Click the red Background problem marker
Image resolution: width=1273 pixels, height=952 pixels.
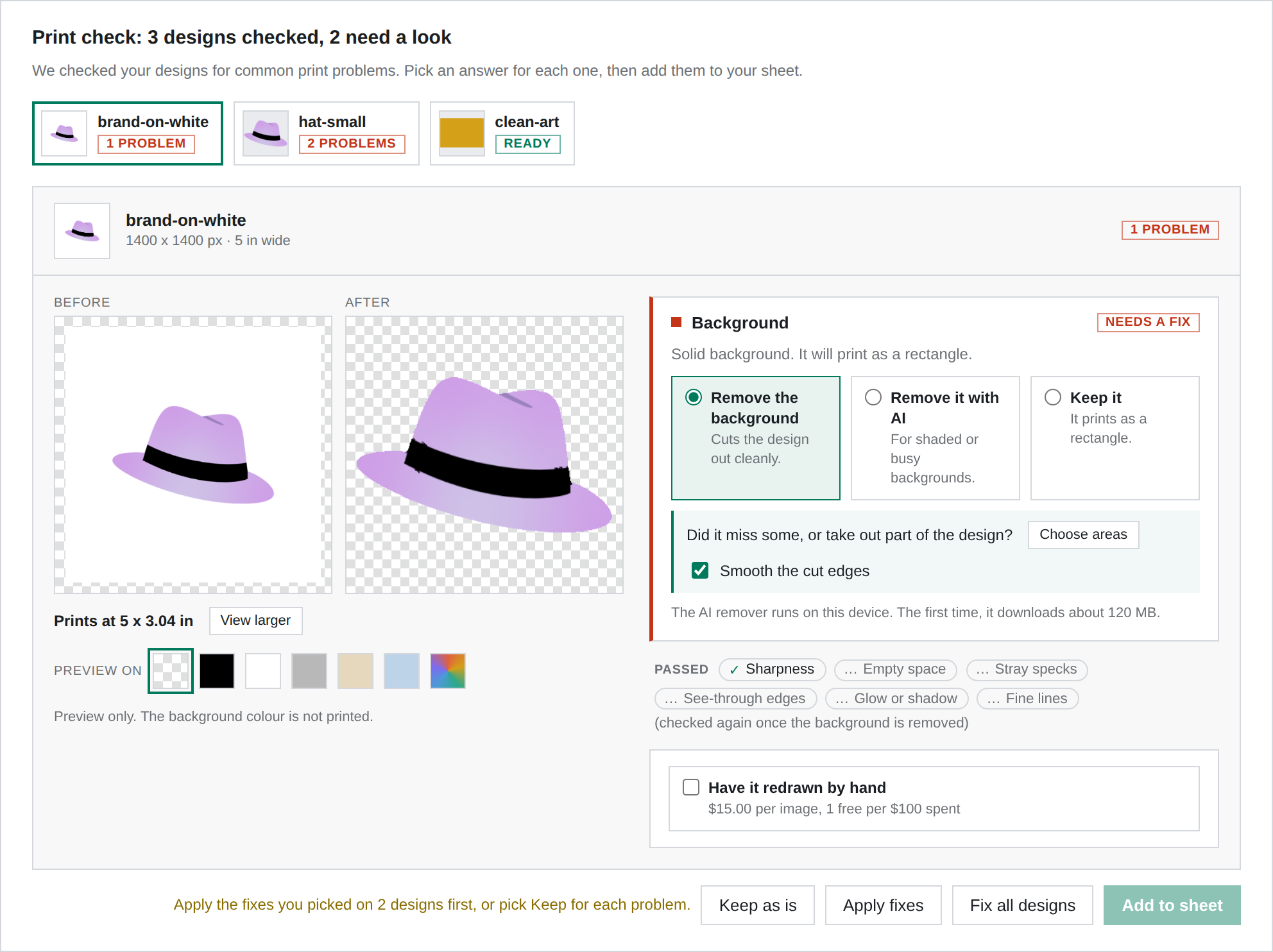[676, 322]
